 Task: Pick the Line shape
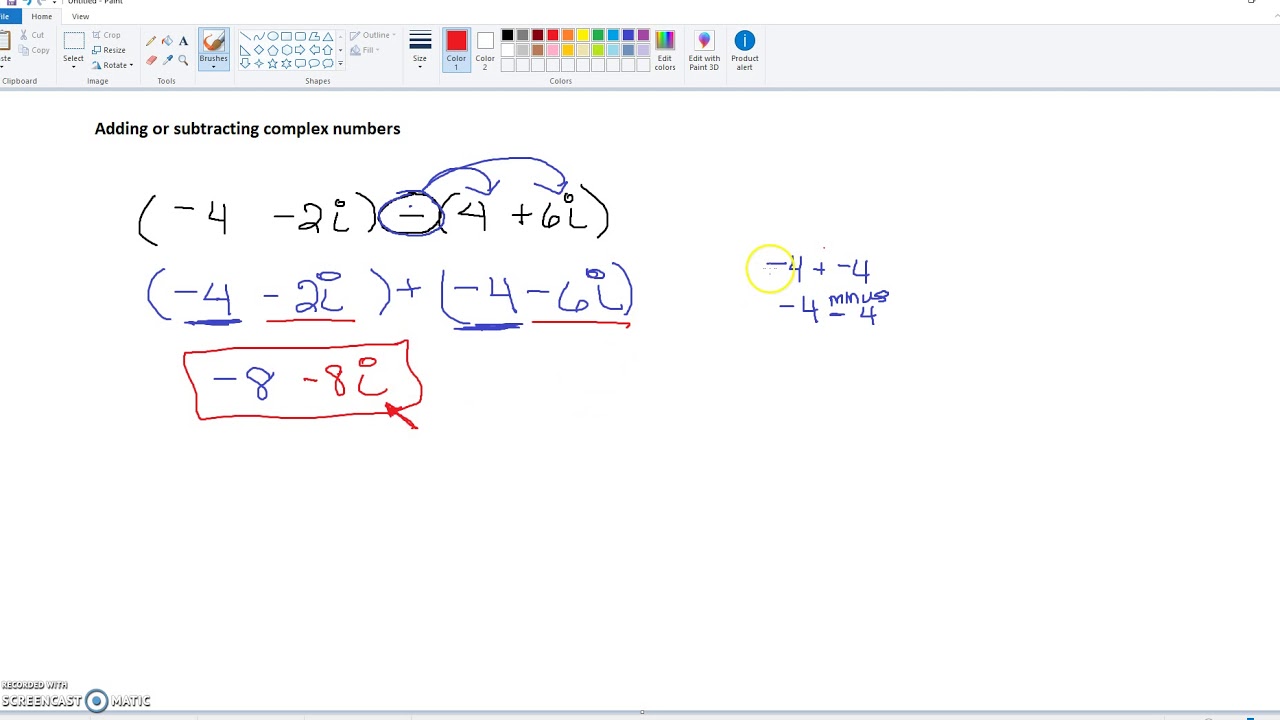[245, 36]
